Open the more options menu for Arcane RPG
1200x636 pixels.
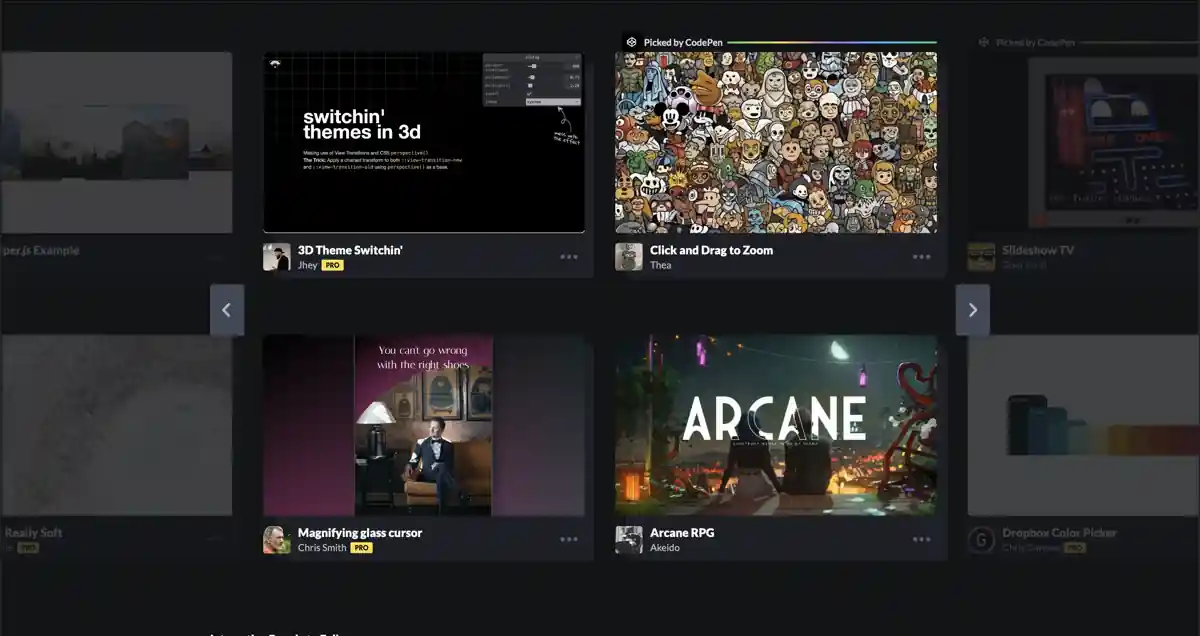[x=921, y=540]
